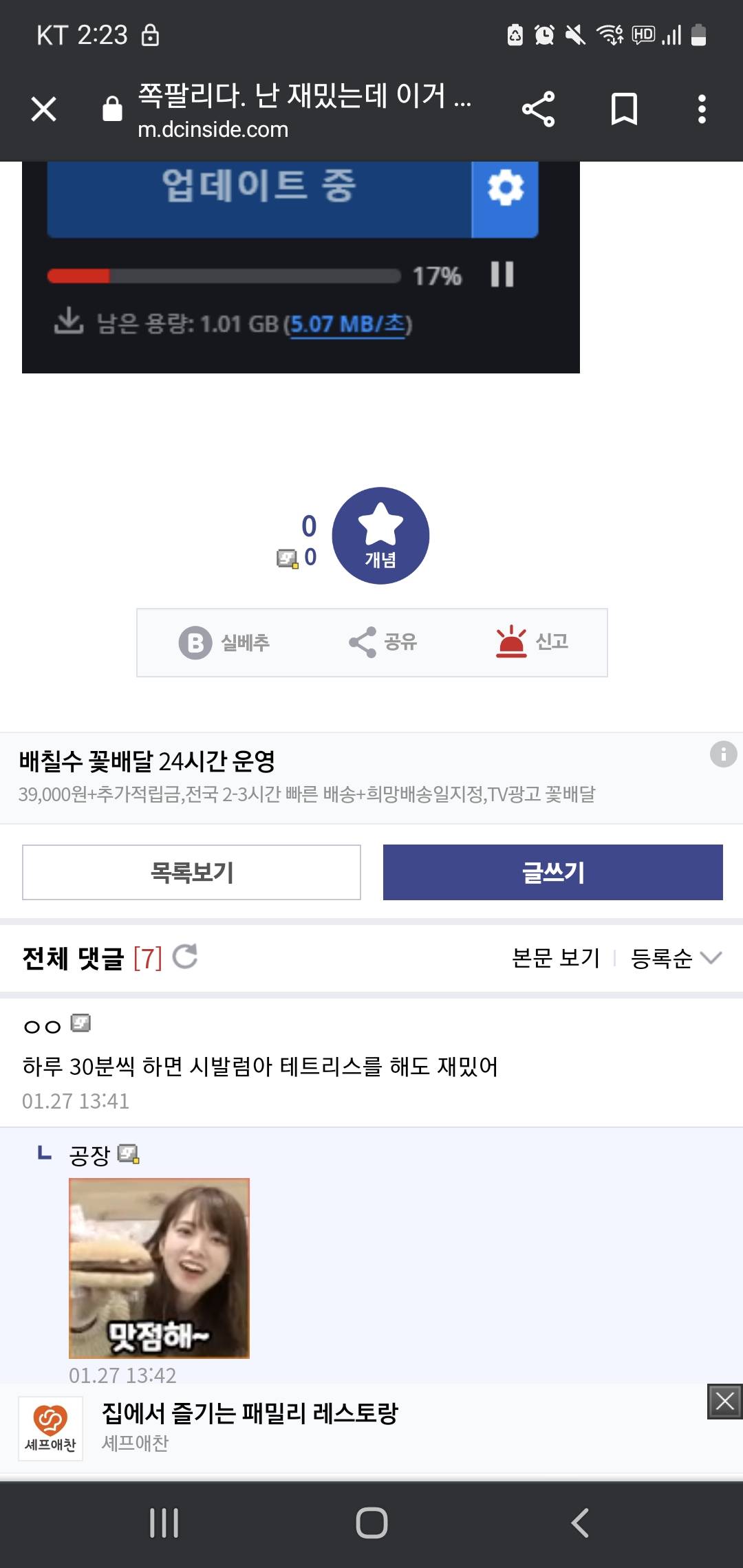Tap the 공유 share button
The image size is (743, 1568).
coord(383,642)
